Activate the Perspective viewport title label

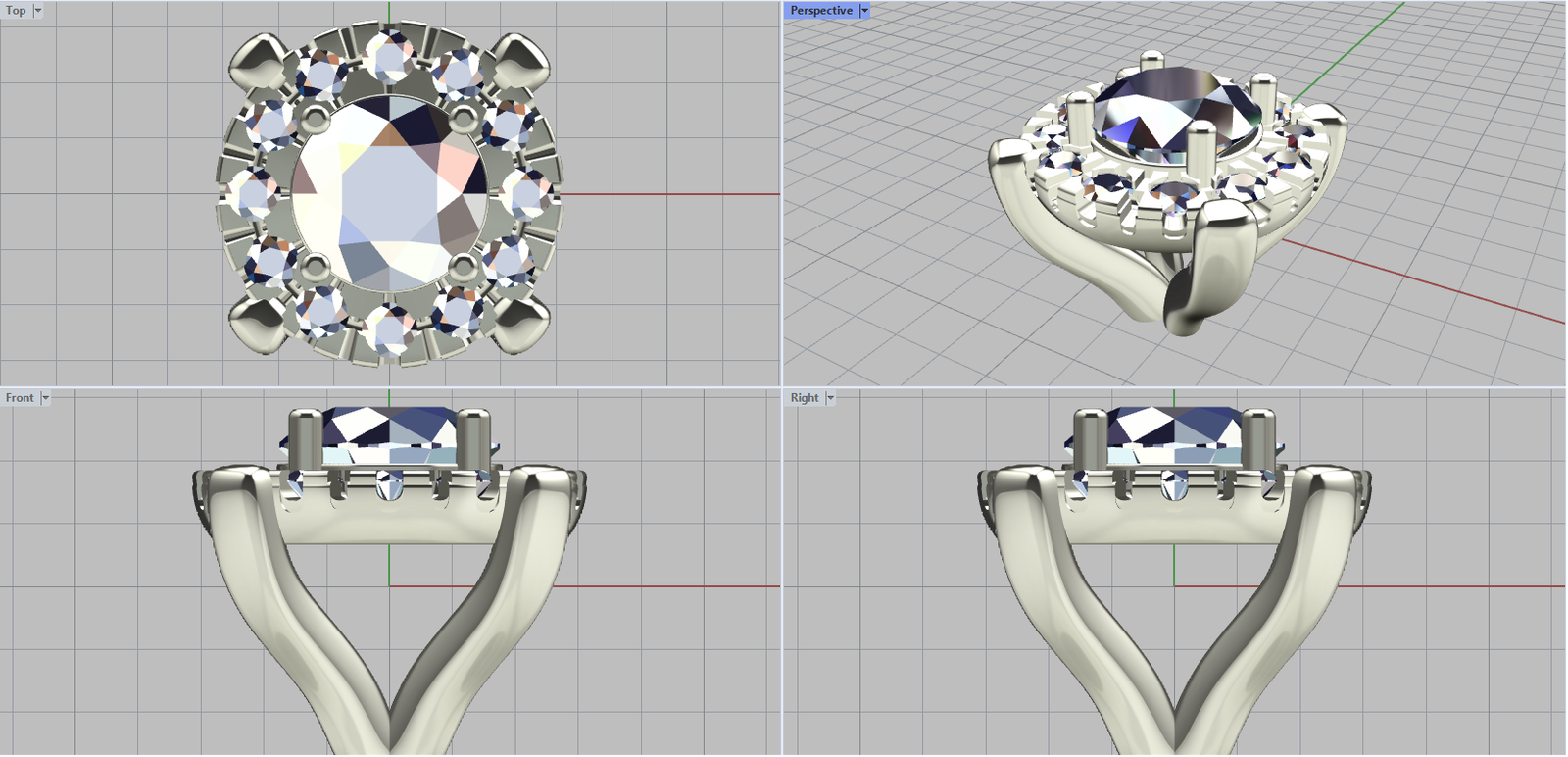(x=821, y=11)
